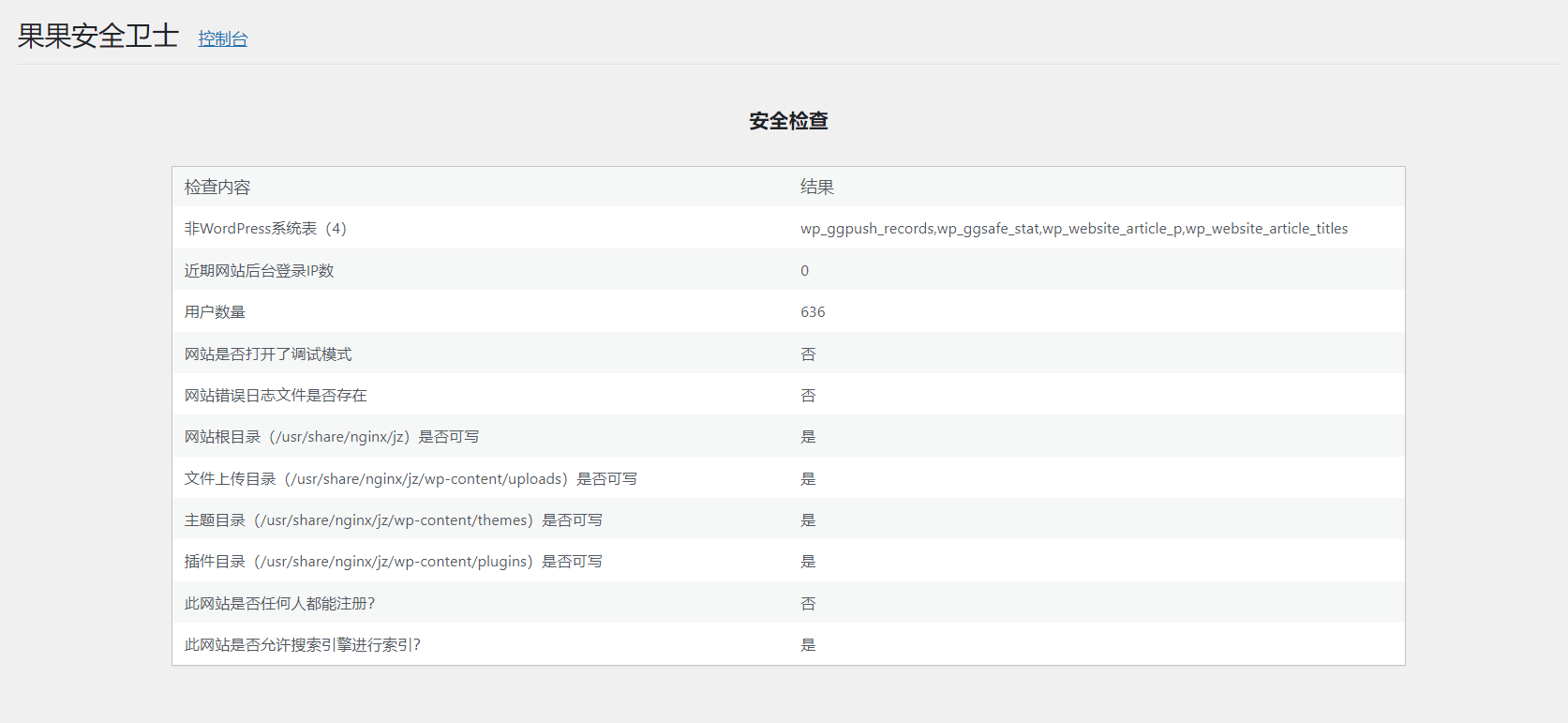This screenshot has height=723, width=1568.
Task: Select the 网站根目录 writable check label
Action: tap(332, 437)
